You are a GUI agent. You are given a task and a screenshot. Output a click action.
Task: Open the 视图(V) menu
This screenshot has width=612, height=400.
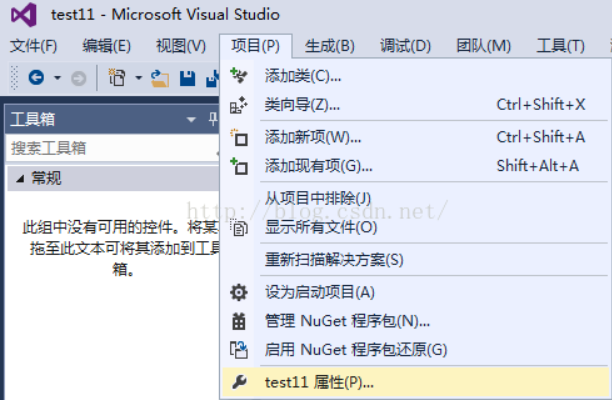click(x=181, y=46)
